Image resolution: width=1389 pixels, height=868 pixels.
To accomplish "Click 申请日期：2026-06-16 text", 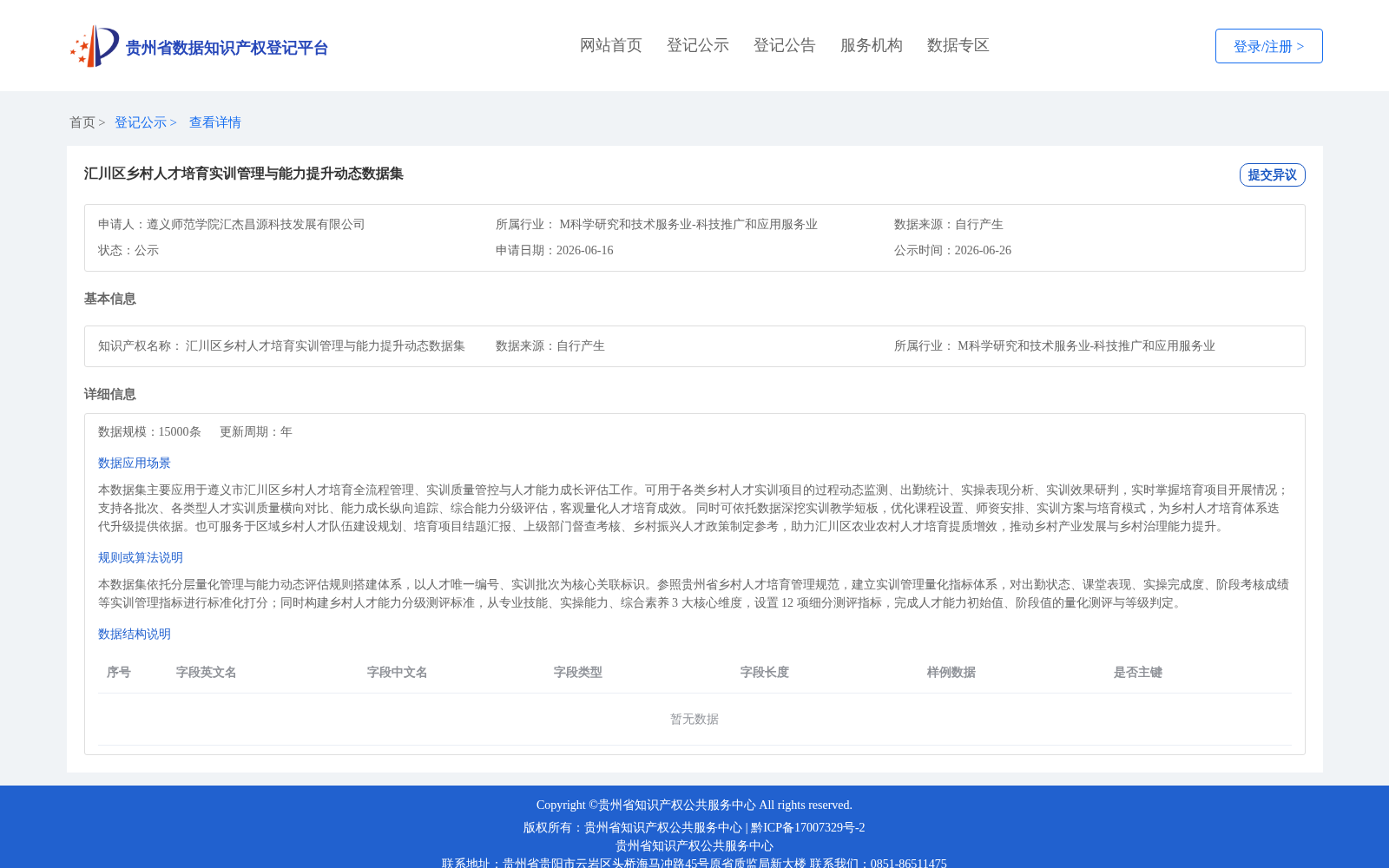I will pyautogui.click(x=555, y=250).
